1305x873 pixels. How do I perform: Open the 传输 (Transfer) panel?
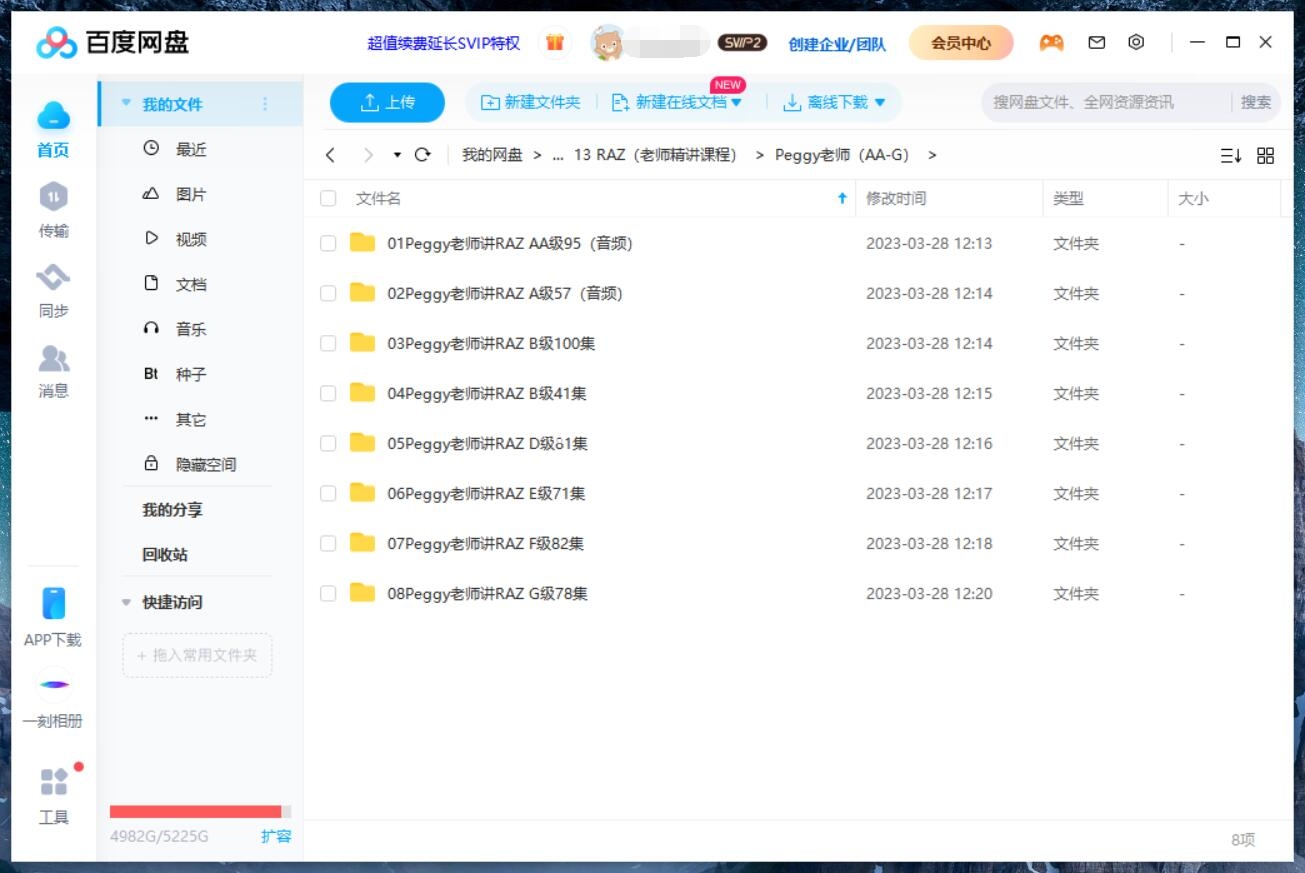point(53,210)
